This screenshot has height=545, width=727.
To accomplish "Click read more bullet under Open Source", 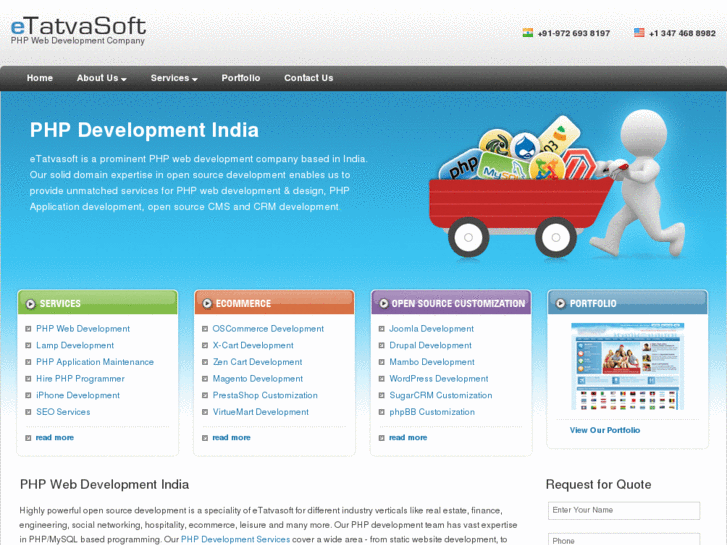I will coord(382,438).
